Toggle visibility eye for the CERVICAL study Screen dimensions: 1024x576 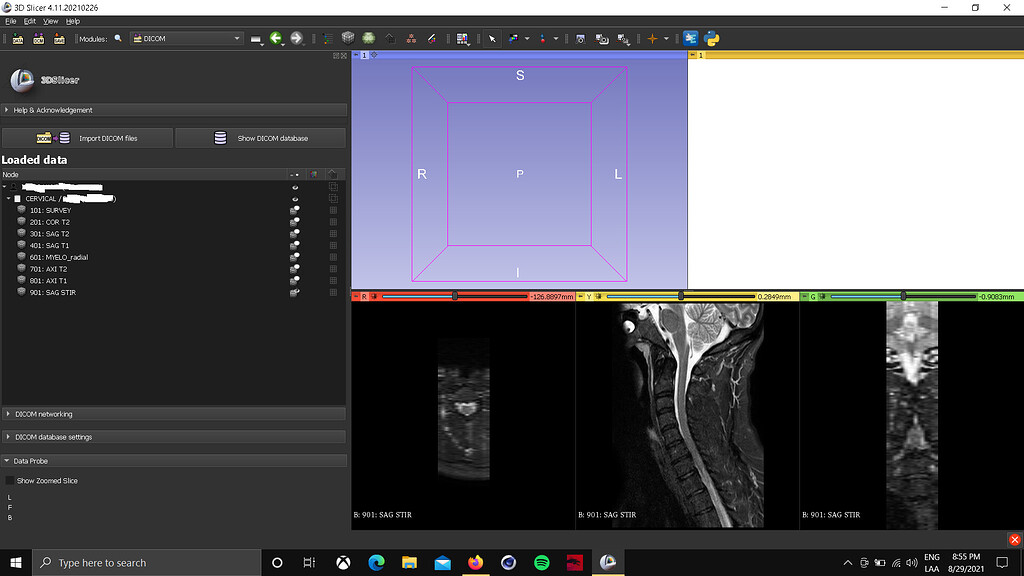pos(296,198)
